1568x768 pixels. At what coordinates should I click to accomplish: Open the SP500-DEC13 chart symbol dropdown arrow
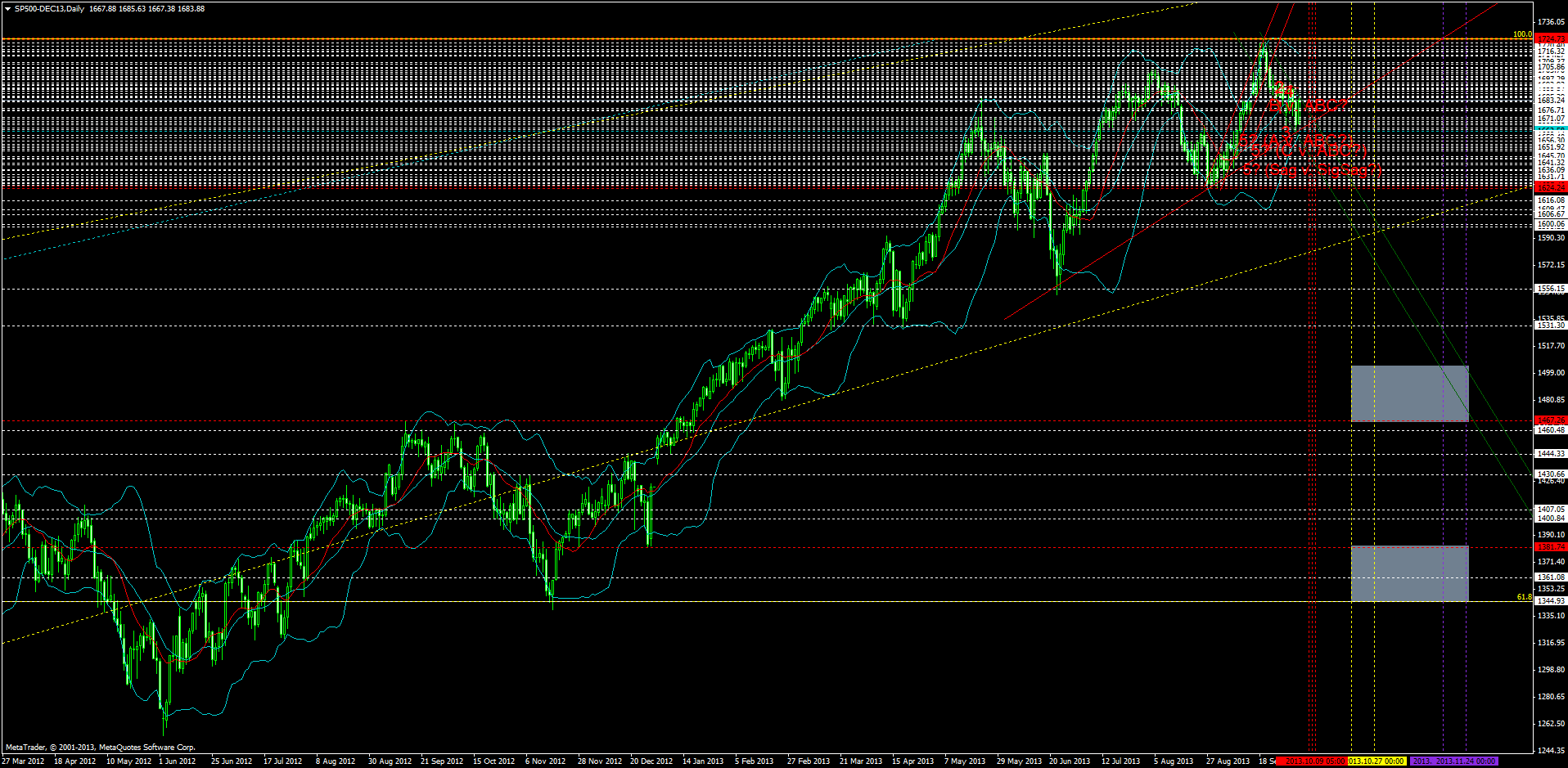(7, 7)
